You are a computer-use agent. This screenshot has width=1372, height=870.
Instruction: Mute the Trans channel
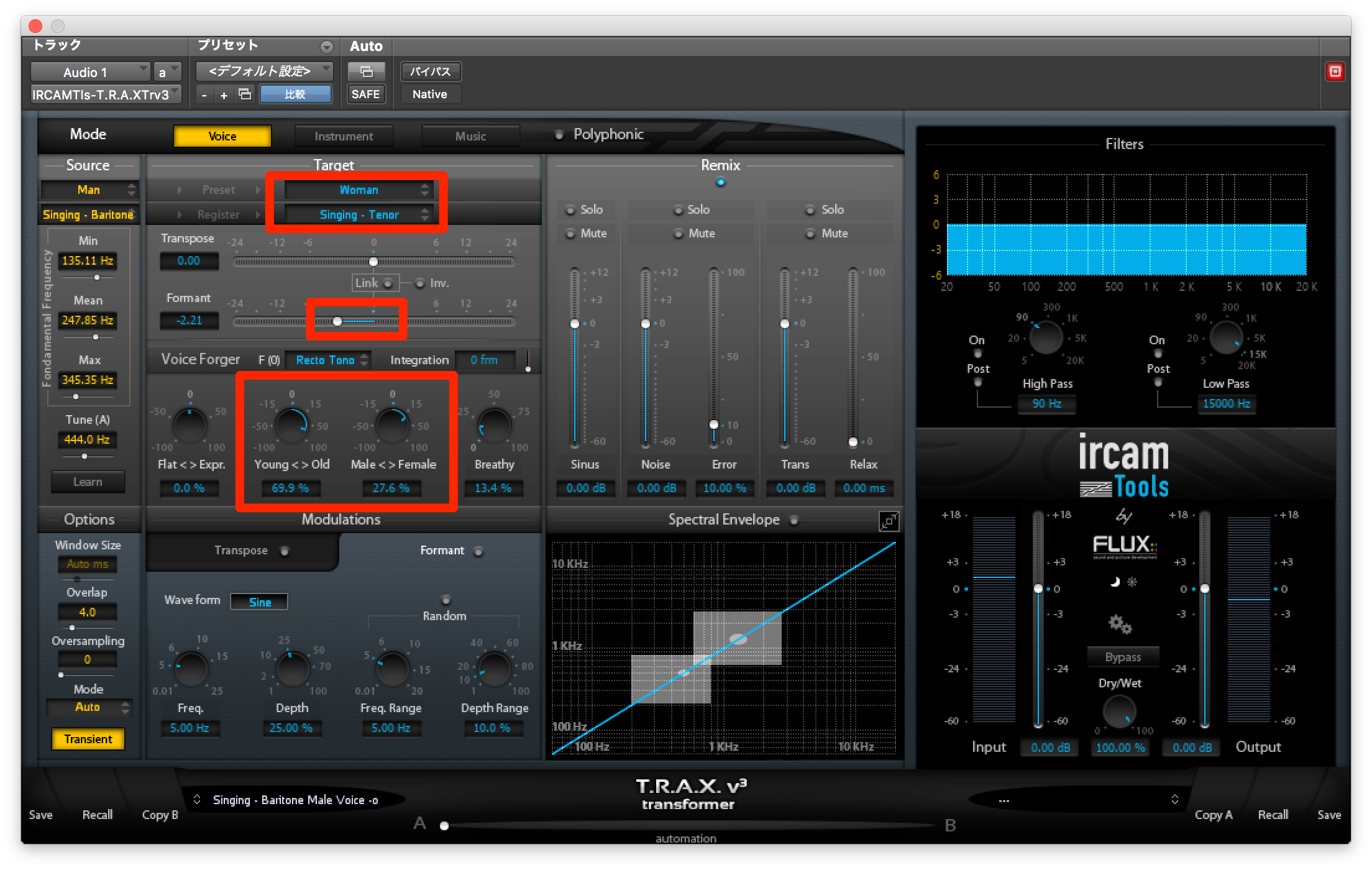pos(810,234)
